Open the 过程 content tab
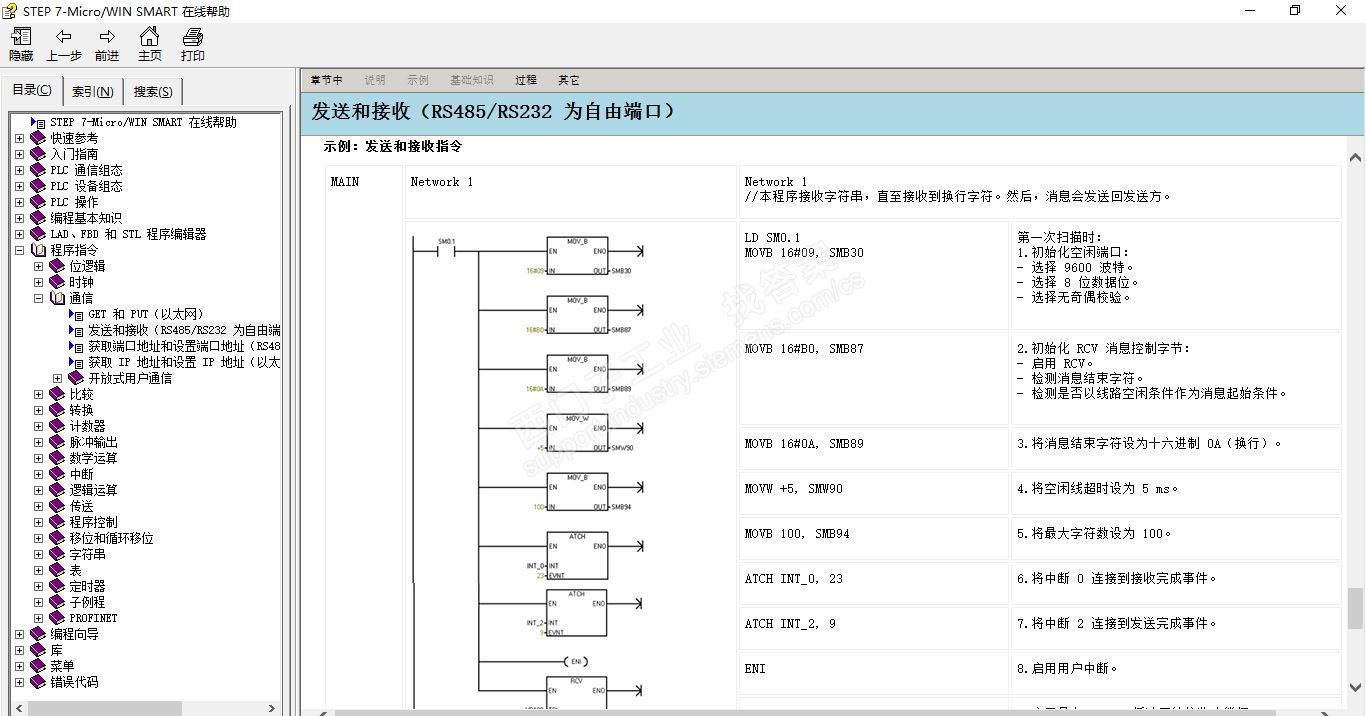 click(x=526, y=80)
